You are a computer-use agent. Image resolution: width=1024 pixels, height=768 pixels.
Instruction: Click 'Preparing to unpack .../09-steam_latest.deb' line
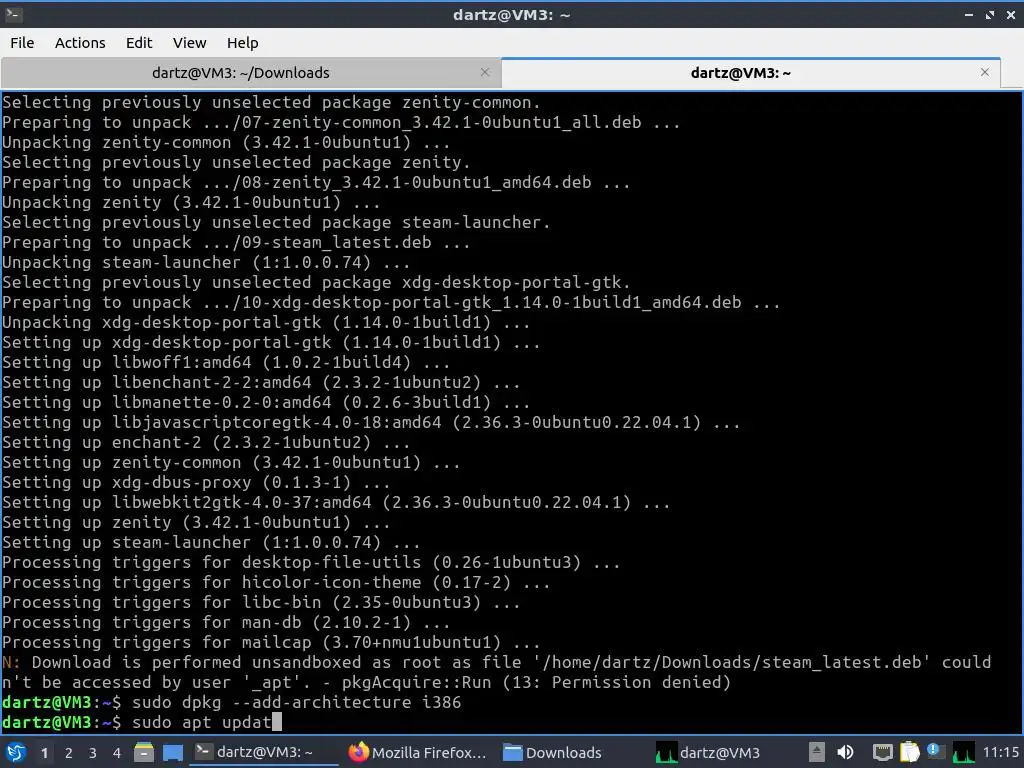click(x=236, y=242)
